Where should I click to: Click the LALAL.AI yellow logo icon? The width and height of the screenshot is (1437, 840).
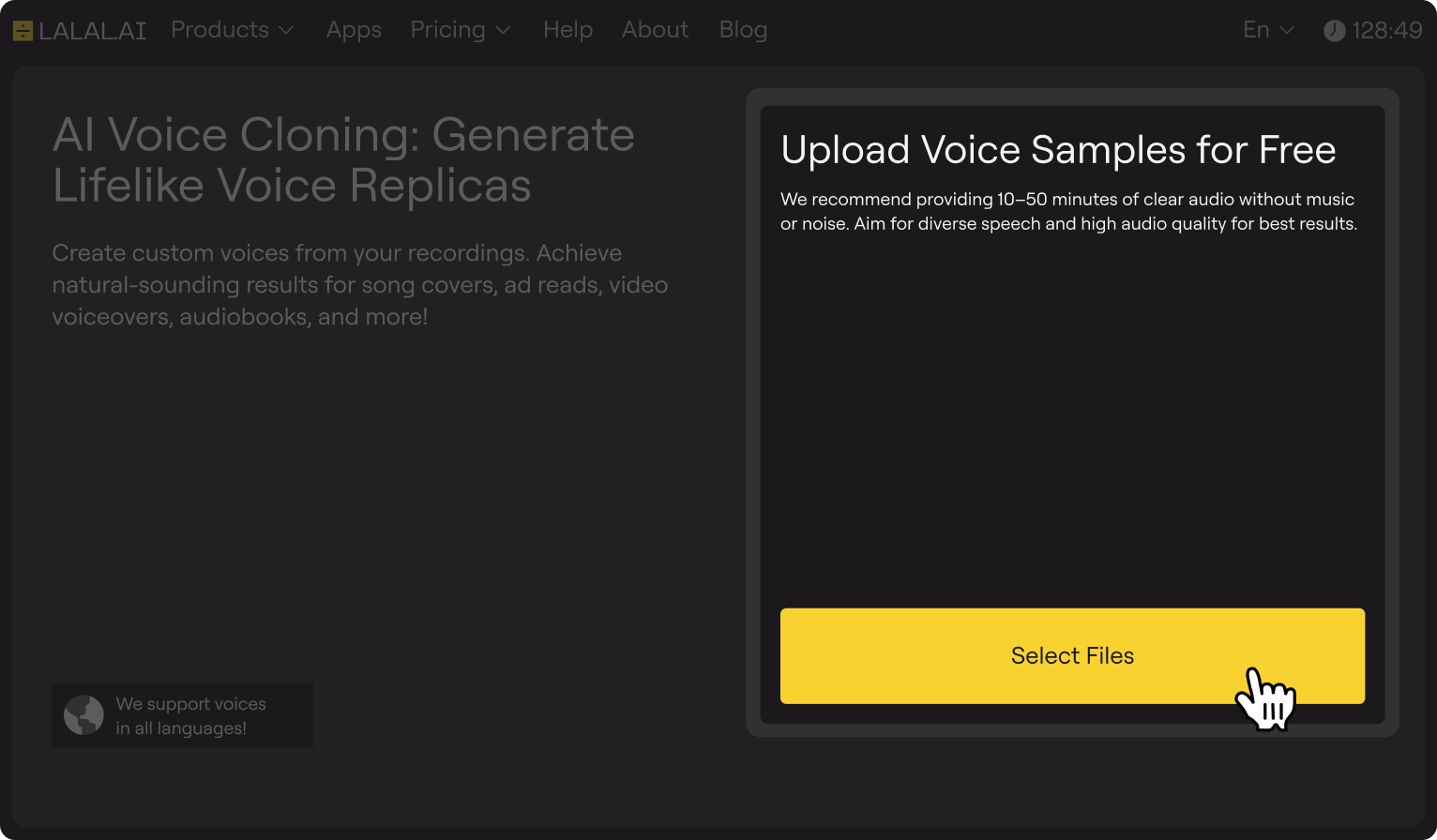click(23, 31)
